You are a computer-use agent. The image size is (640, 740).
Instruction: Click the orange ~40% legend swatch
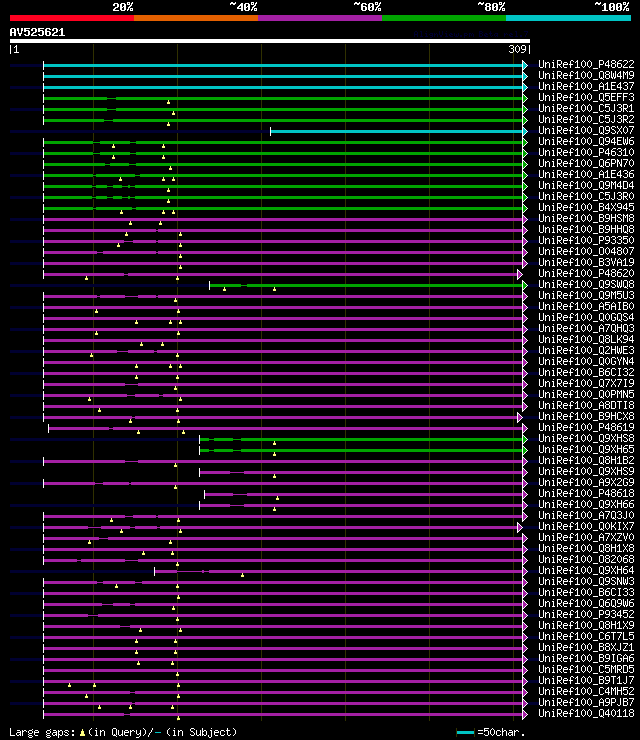click(x=196, y=18)
